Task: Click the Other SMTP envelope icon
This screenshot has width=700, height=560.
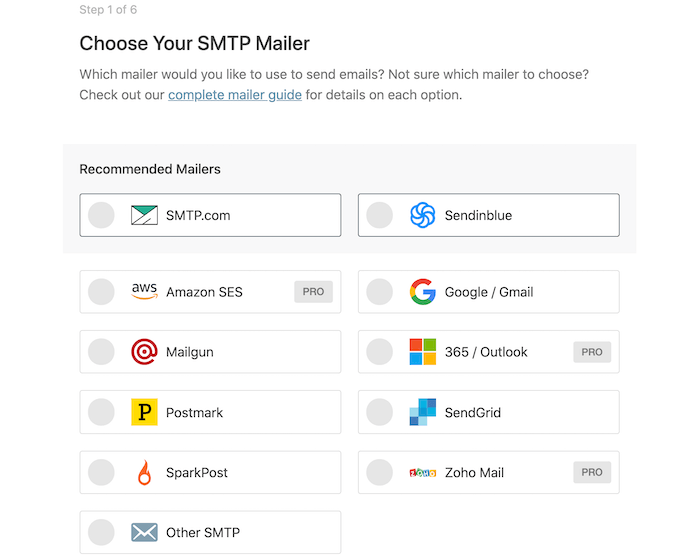Action: 144,532
